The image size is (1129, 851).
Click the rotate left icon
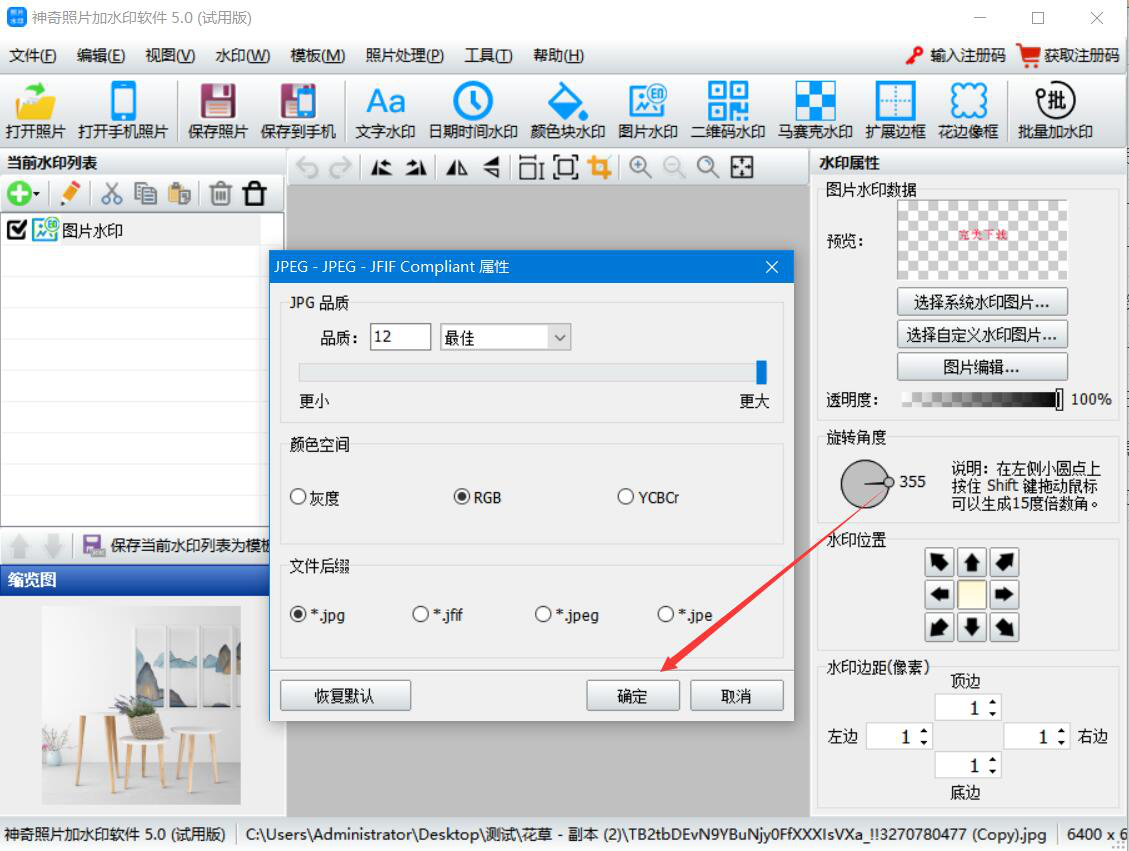point(382,168)
